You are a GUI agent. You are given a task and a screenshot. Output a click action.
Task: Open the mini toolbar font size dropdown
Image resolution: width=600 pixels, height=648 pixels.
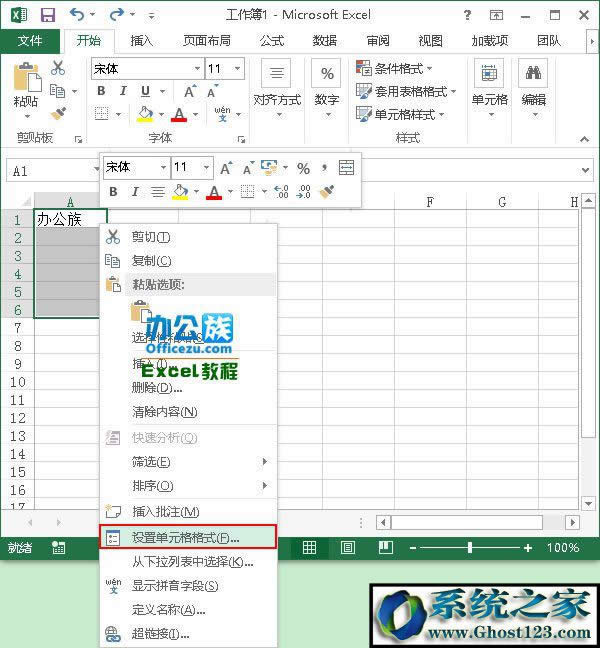pyautogui.click(x=206, y=168)
